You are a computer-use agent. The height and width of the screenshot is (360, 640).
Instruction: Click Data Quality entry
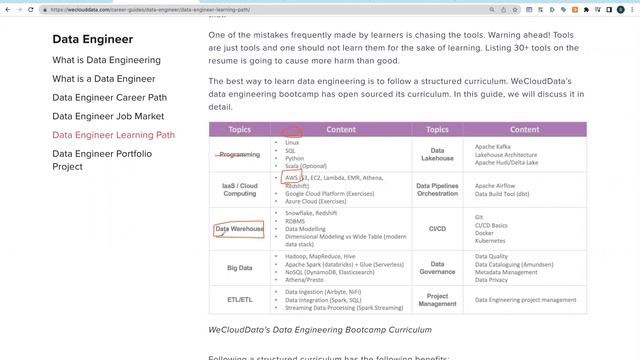491,256
